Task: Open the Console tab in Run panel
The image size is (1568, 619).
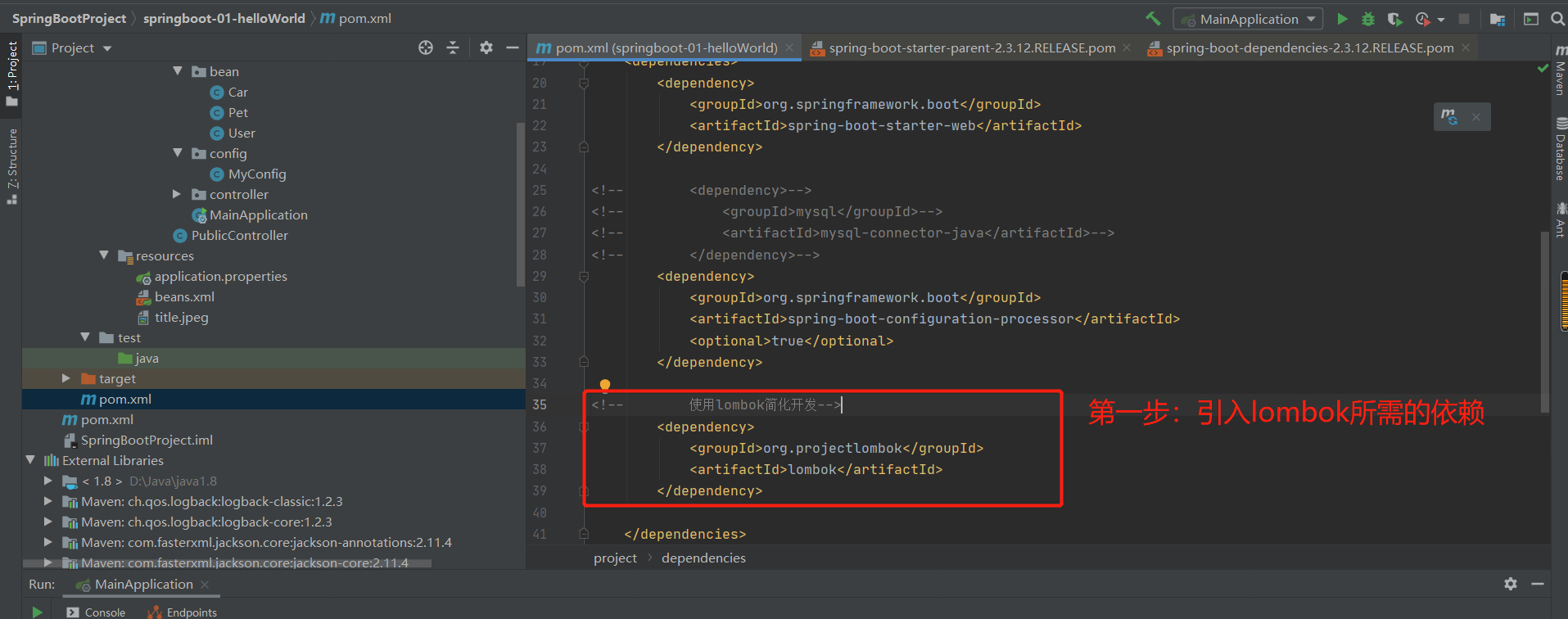Action: click(97, 612)
